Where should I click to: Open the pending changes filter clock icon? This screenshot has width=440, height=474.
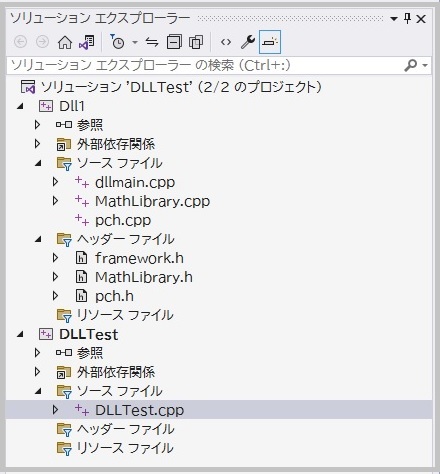click(x=117, y=42)
